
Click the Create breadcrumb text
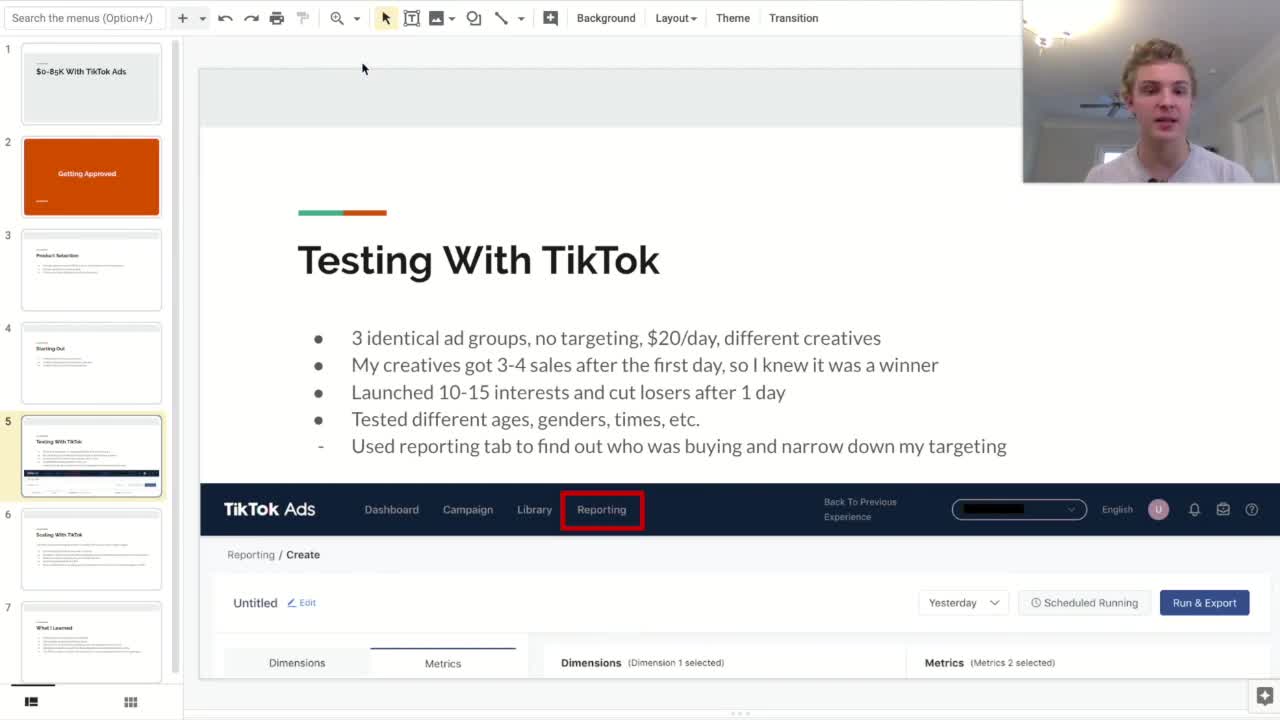pyautogui.click(x=303, y=555)
